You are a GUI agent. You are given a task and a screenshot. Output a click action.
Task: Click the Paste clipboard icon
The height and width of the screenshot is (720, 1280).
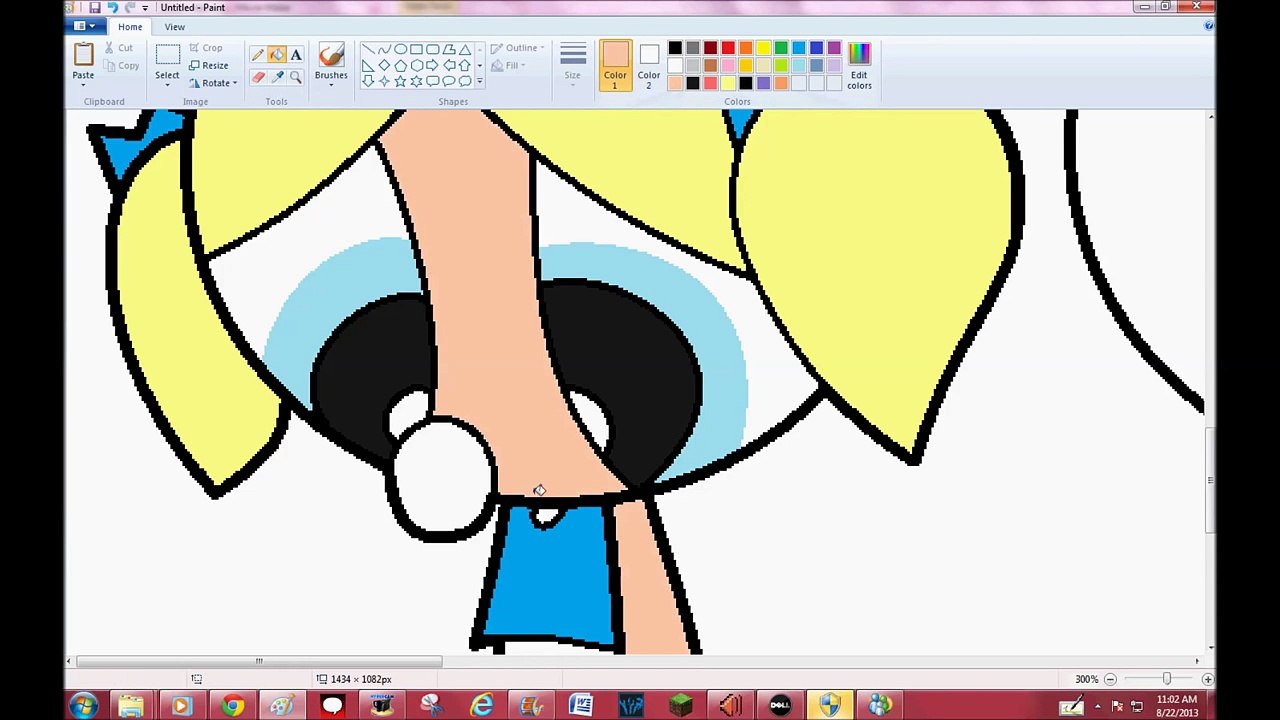click(83, 55)
